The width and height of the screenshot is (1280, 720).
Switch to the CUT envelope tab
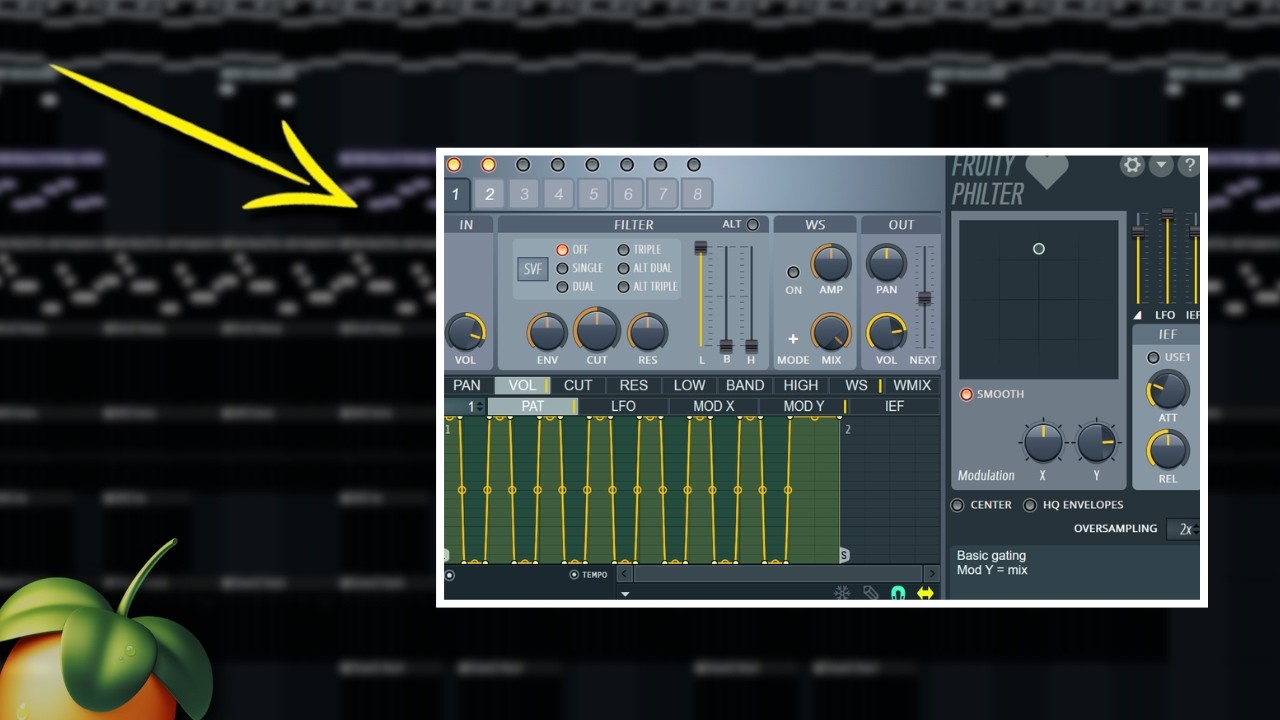pos(578,385)
